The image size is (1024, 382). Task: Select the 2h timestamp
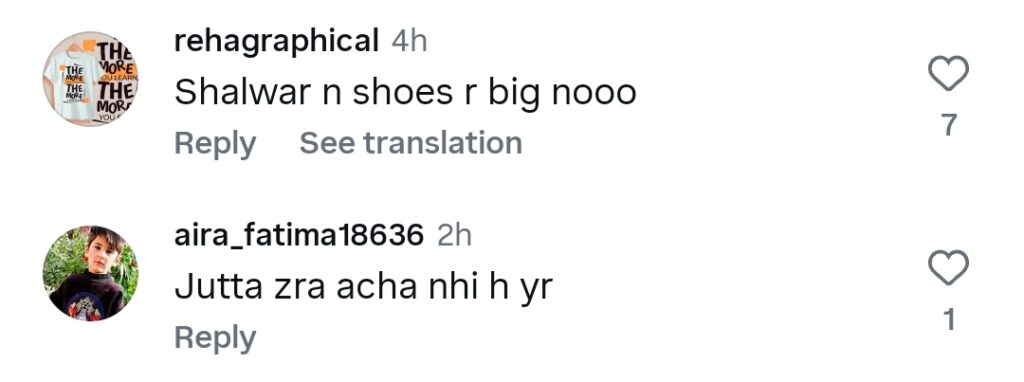455,236
